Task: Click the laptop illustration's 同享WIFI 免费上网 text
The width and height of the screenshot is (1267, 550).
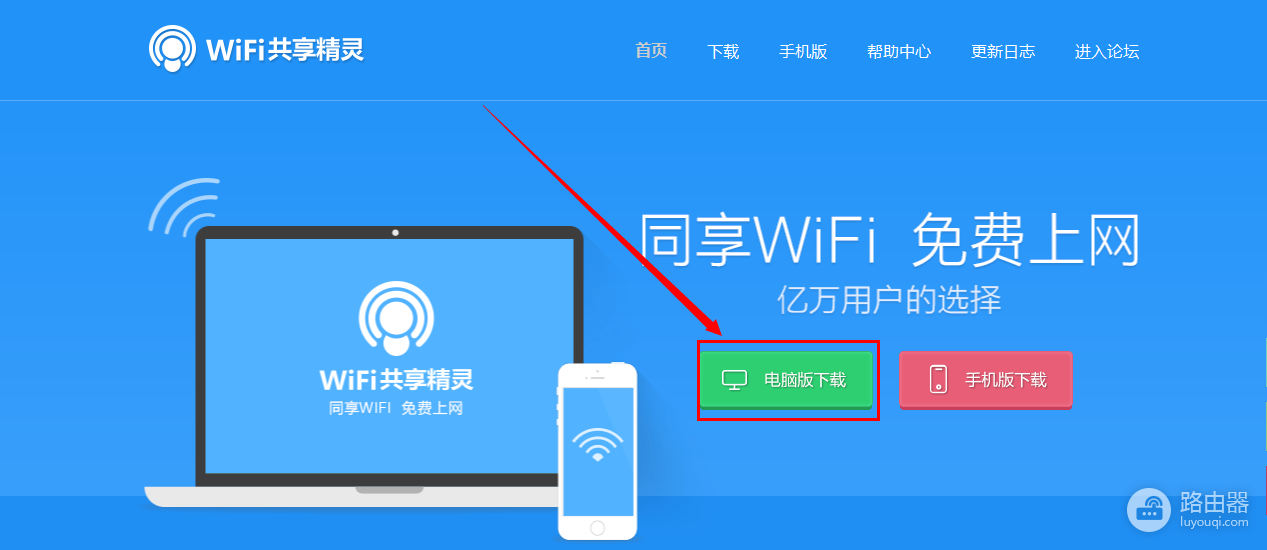Action: [396, 408]
